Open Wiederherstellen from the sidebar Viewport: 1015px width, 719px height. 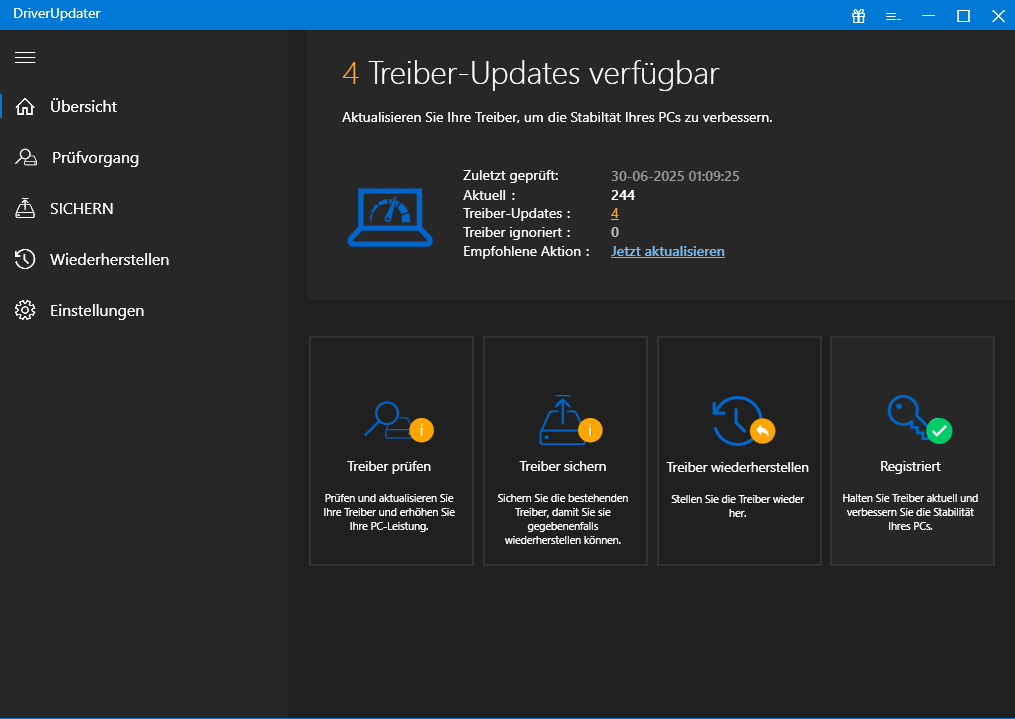[x=109, y=260]
